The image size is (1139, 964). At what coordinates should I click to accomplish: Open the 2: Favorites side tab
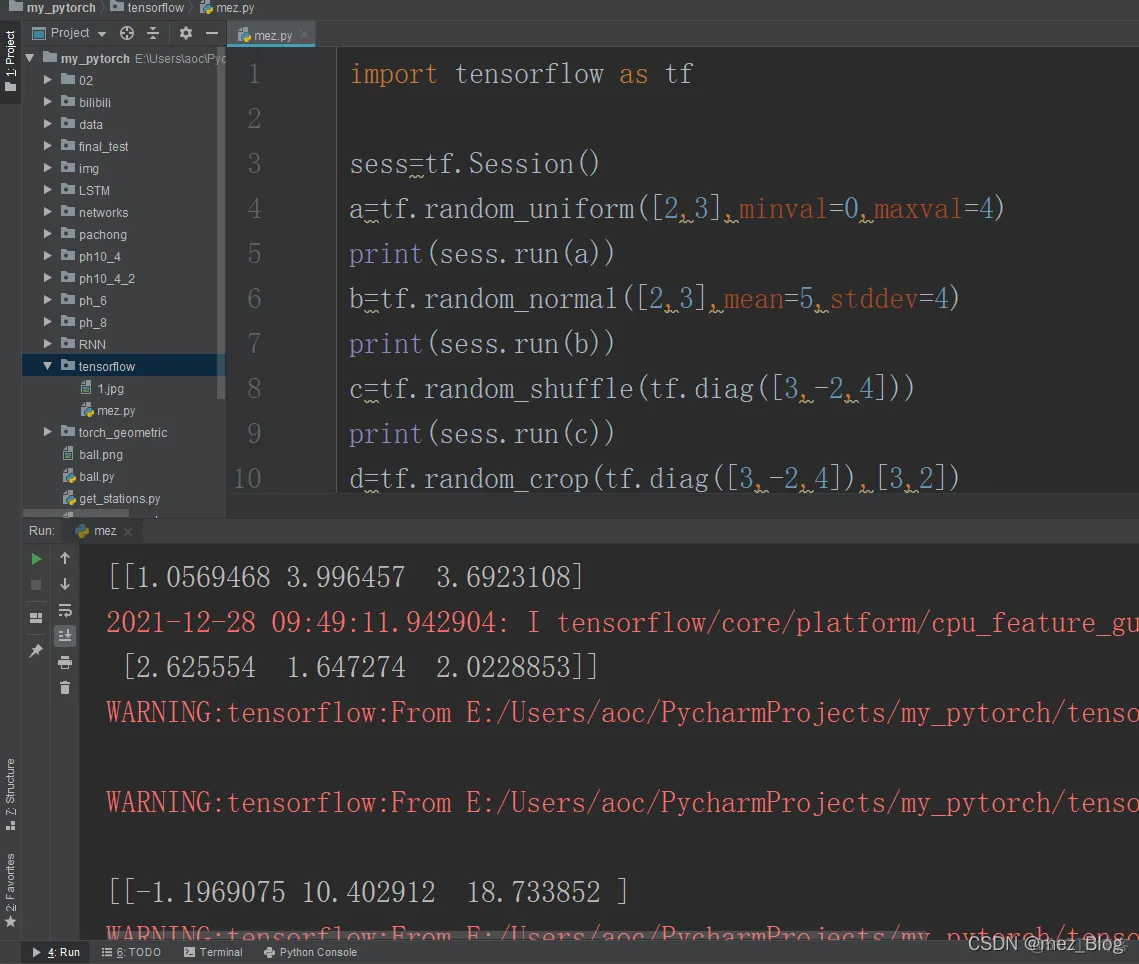pyautogui.click(x=10, y=891)
